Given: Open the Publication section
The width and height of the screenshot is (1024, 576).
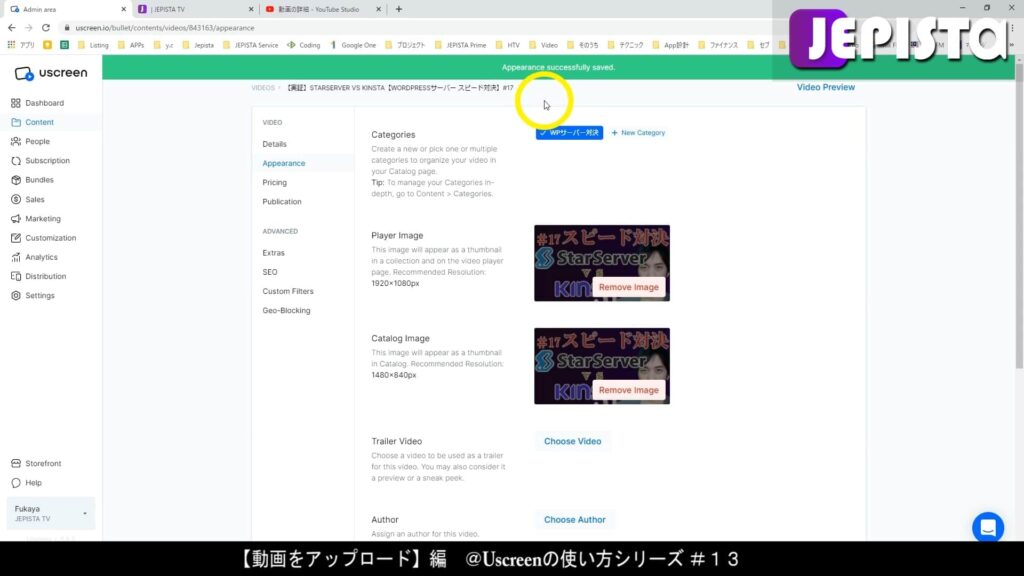Looking at the screenshot, I should [281, 202].
